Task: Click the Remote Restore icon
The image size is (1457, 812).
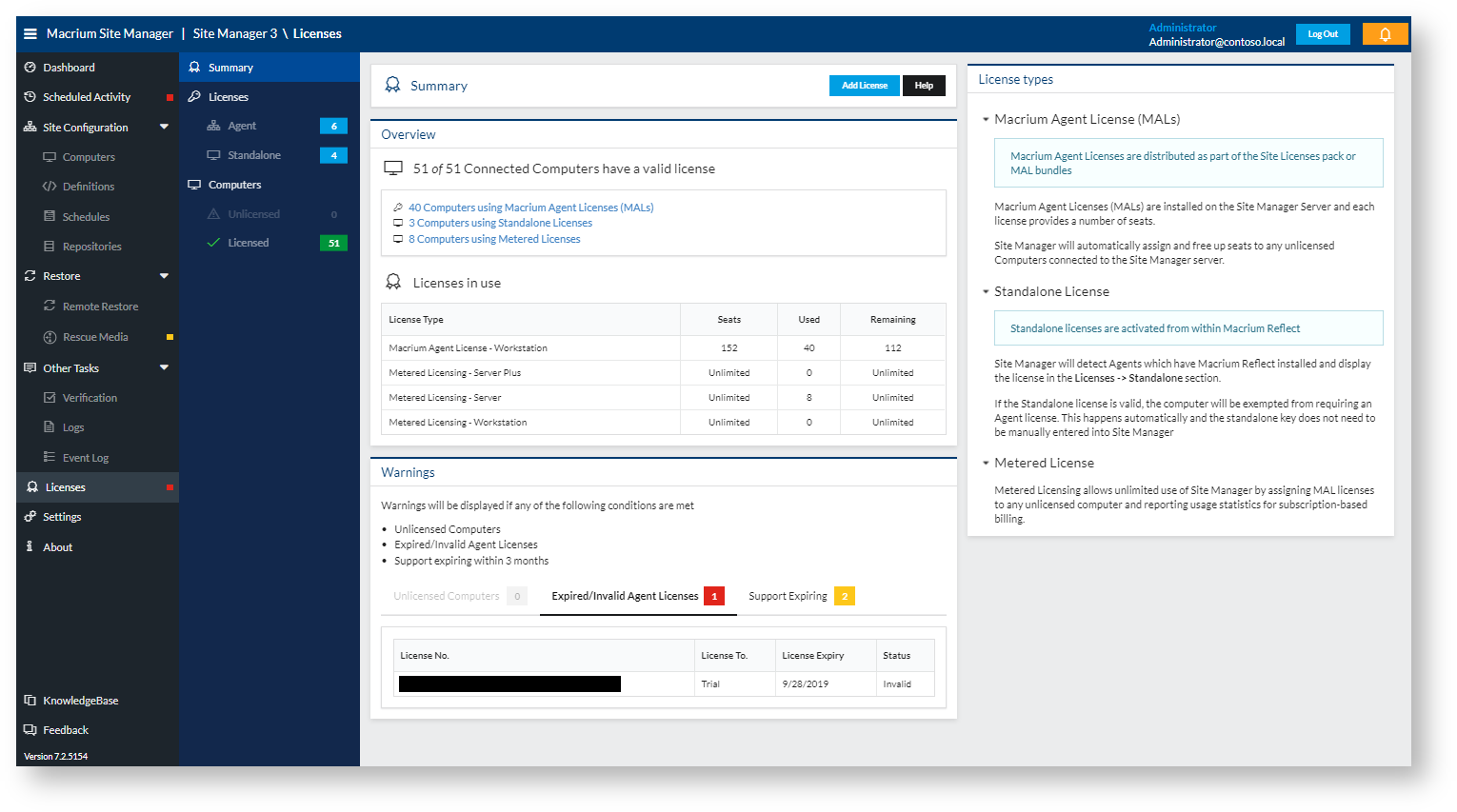Action: (50, 306)
